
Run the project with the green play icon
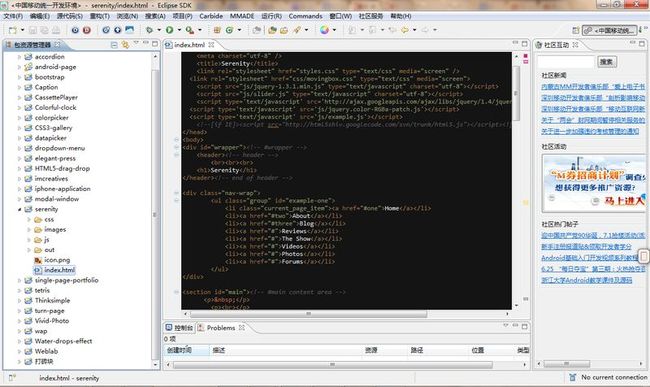coord(170,30)
